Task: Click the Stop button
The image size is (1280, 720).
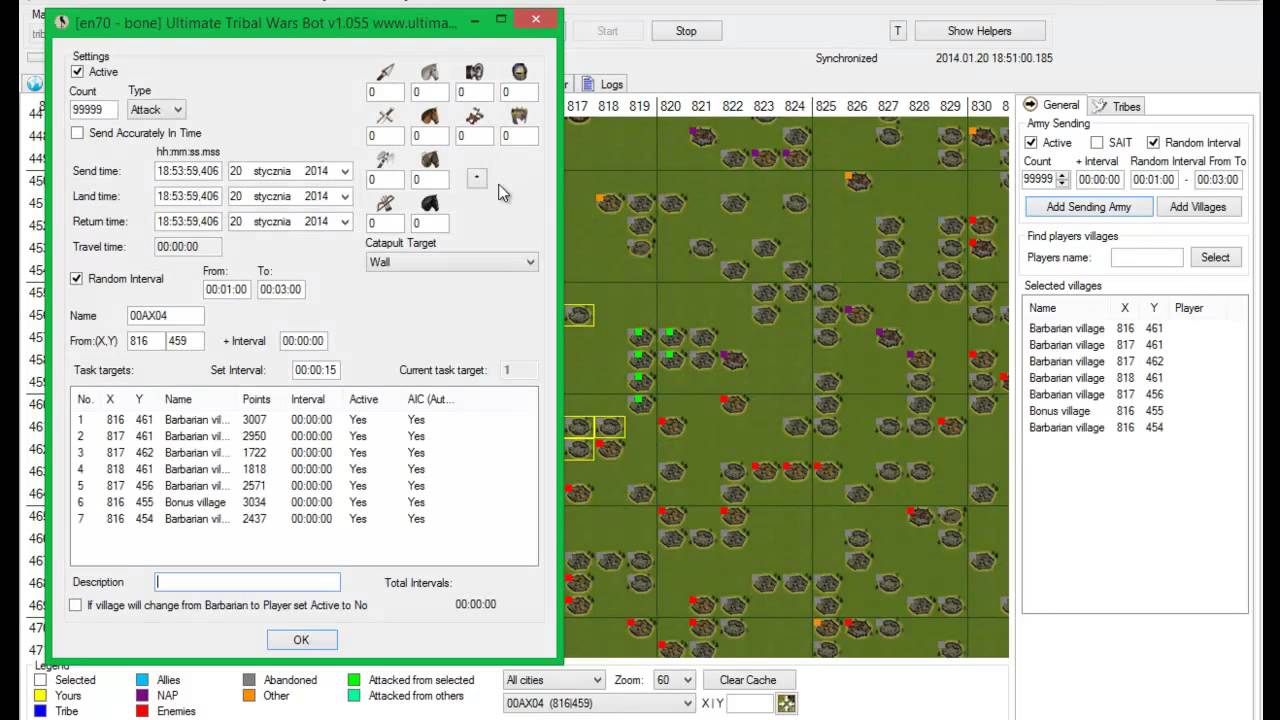Action: point(686,31)
